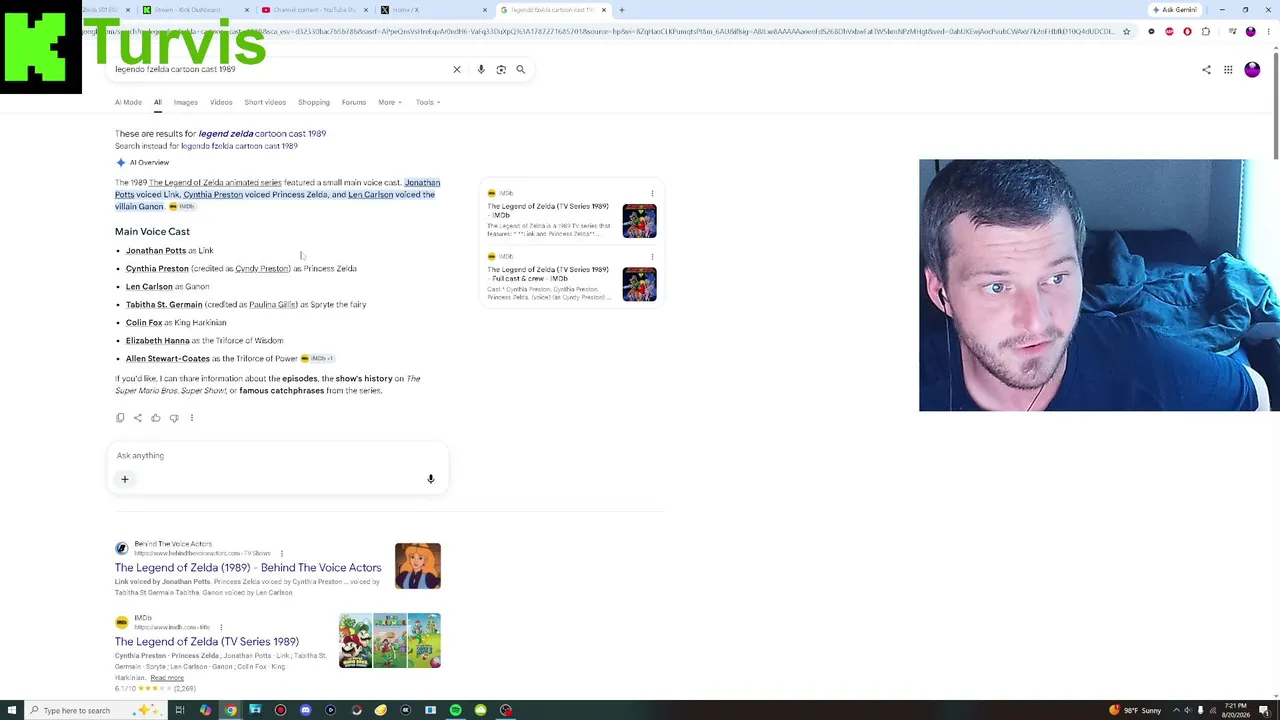Click the Elizabeth Hanna cast list link
The image size is (1280, 720).
pos(157,341)
